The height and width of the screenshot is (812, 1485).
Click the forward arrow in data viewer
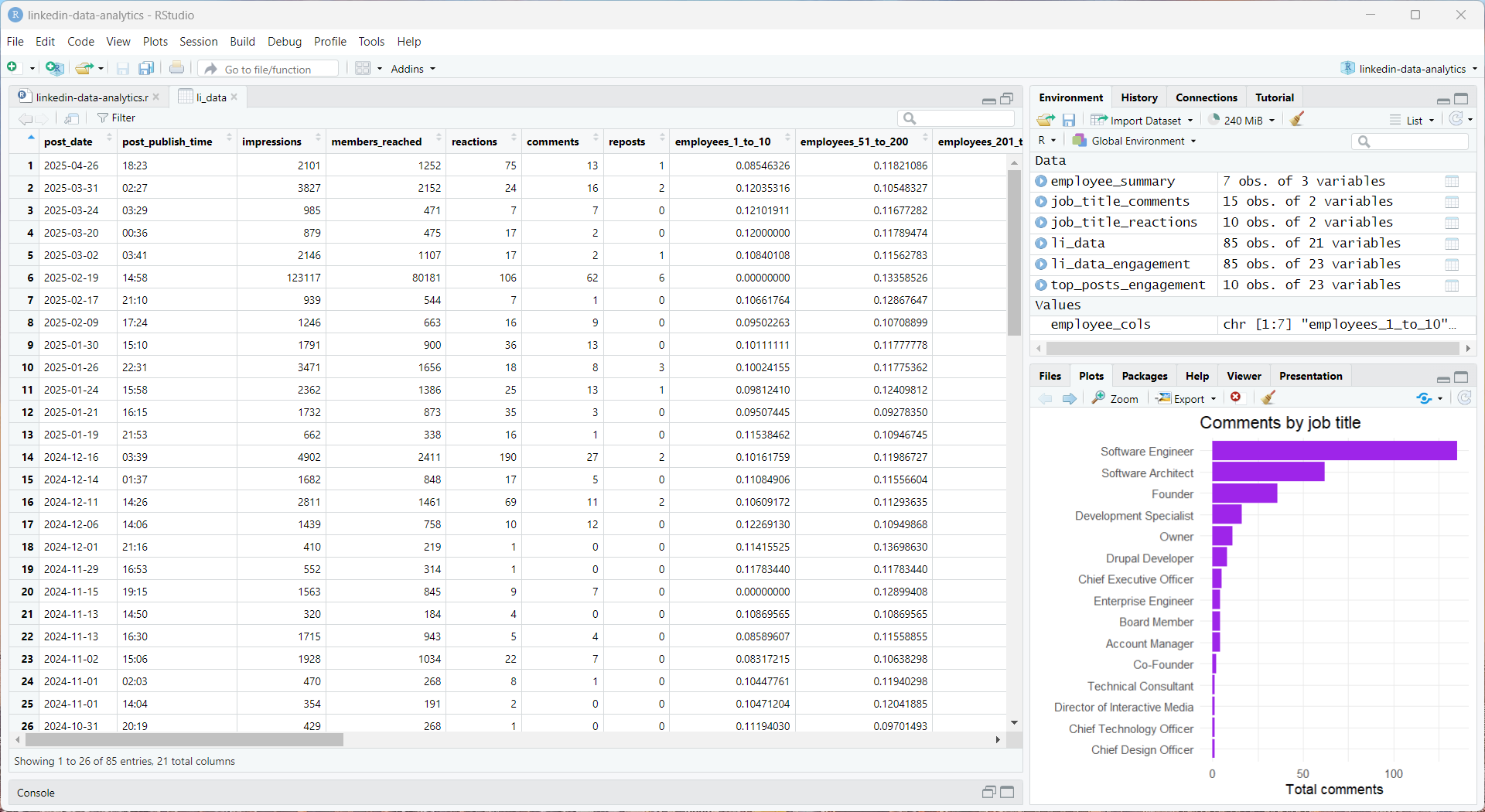click(x=43, y=118)
